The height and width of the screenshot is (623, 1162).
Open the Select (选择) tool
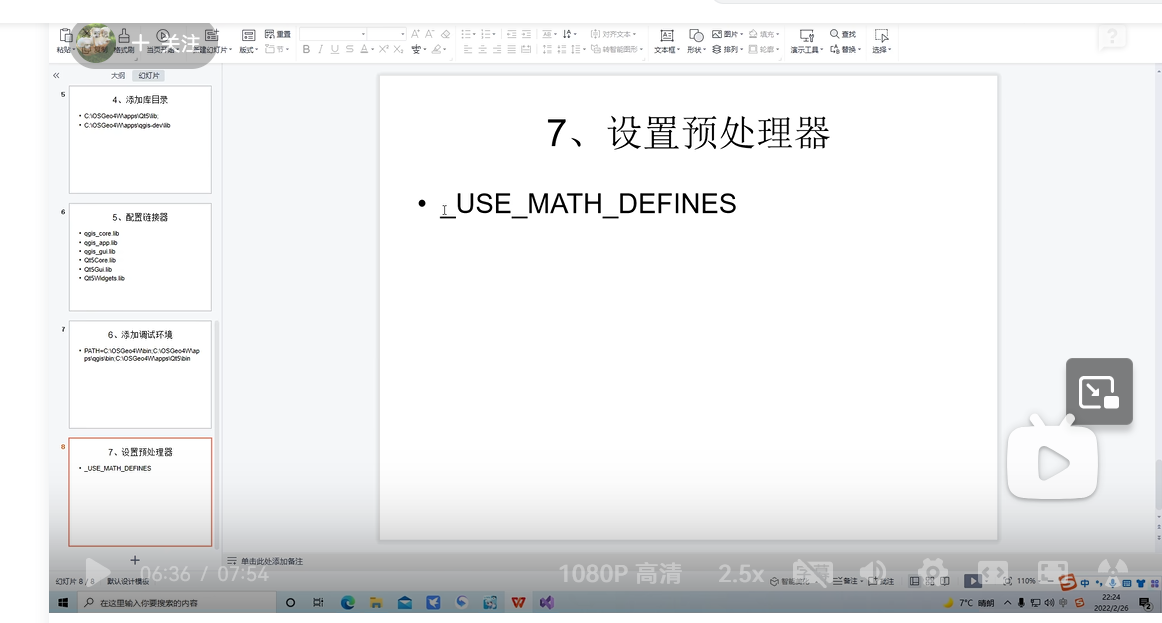(x=881, y=41)
